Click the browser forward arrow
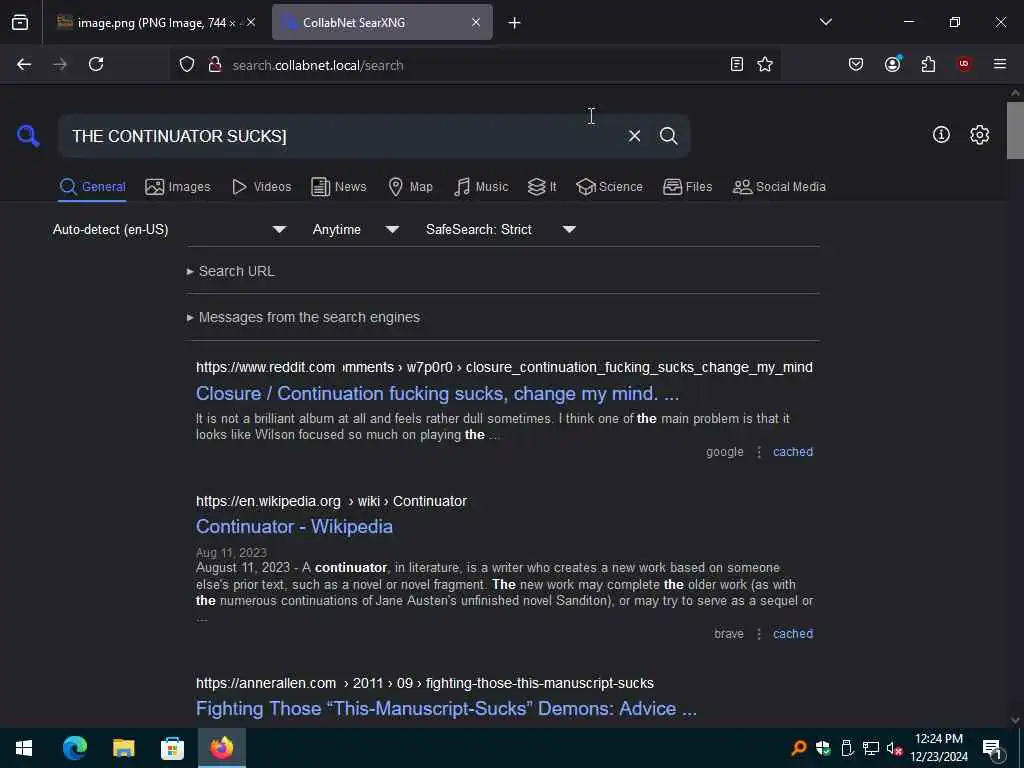Viewport: 1024px width, 768px height. click(x=59, y=64)
